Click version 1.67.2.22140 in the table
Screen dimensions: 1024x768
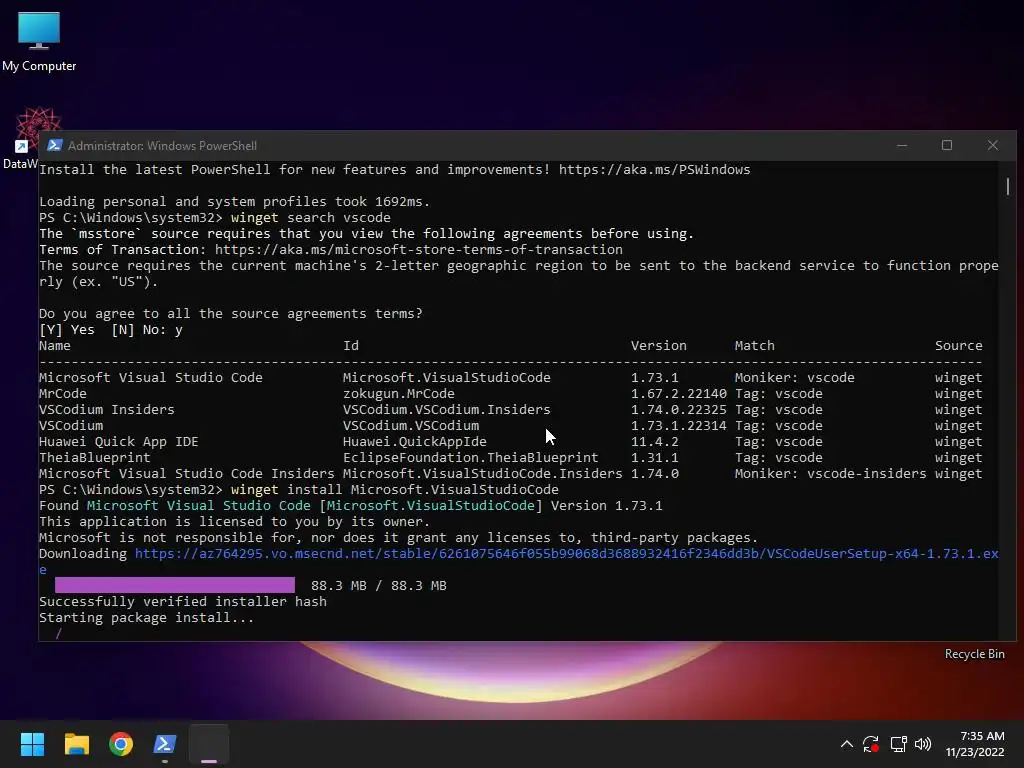tap(679, 394)
